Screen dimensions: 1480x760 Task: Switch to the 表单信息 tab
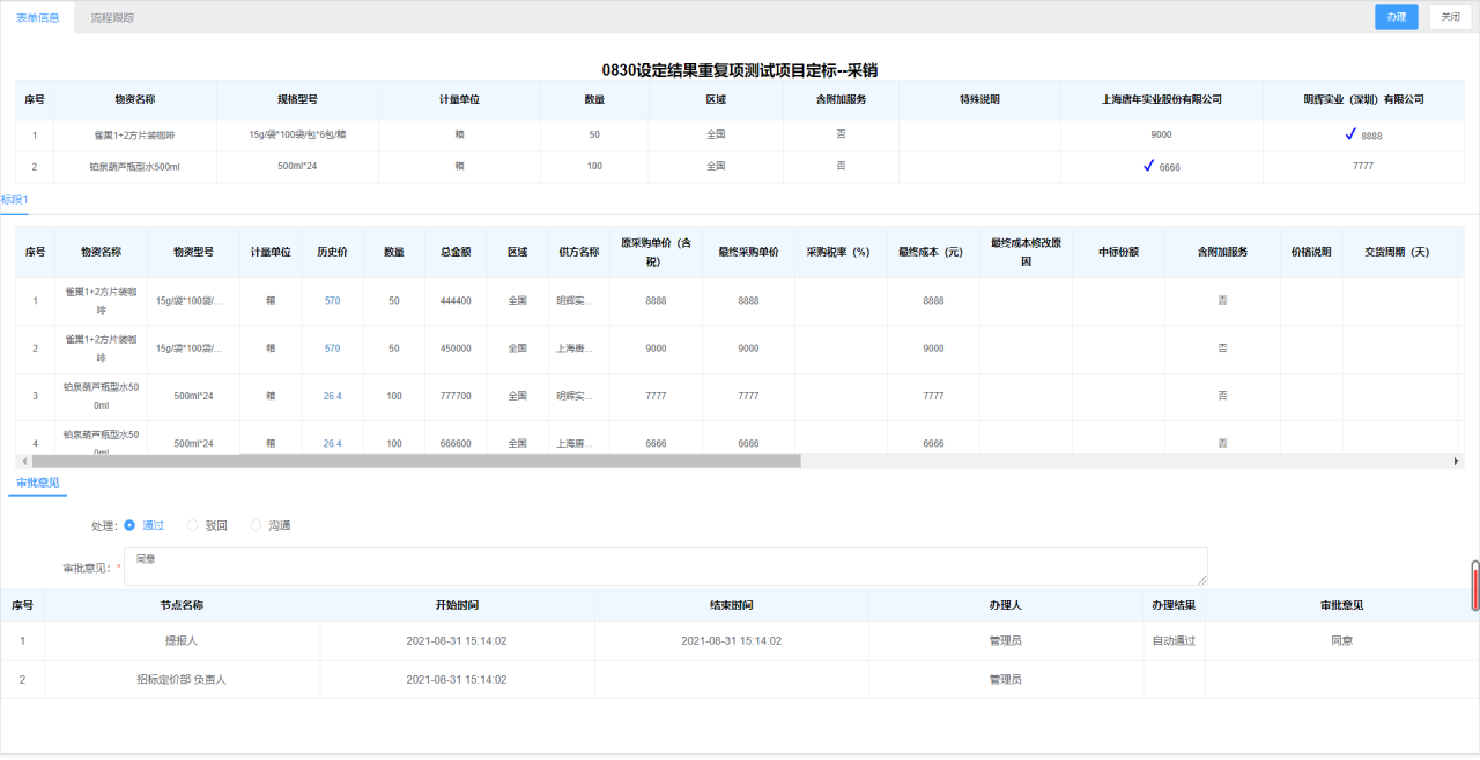[38, 18]
